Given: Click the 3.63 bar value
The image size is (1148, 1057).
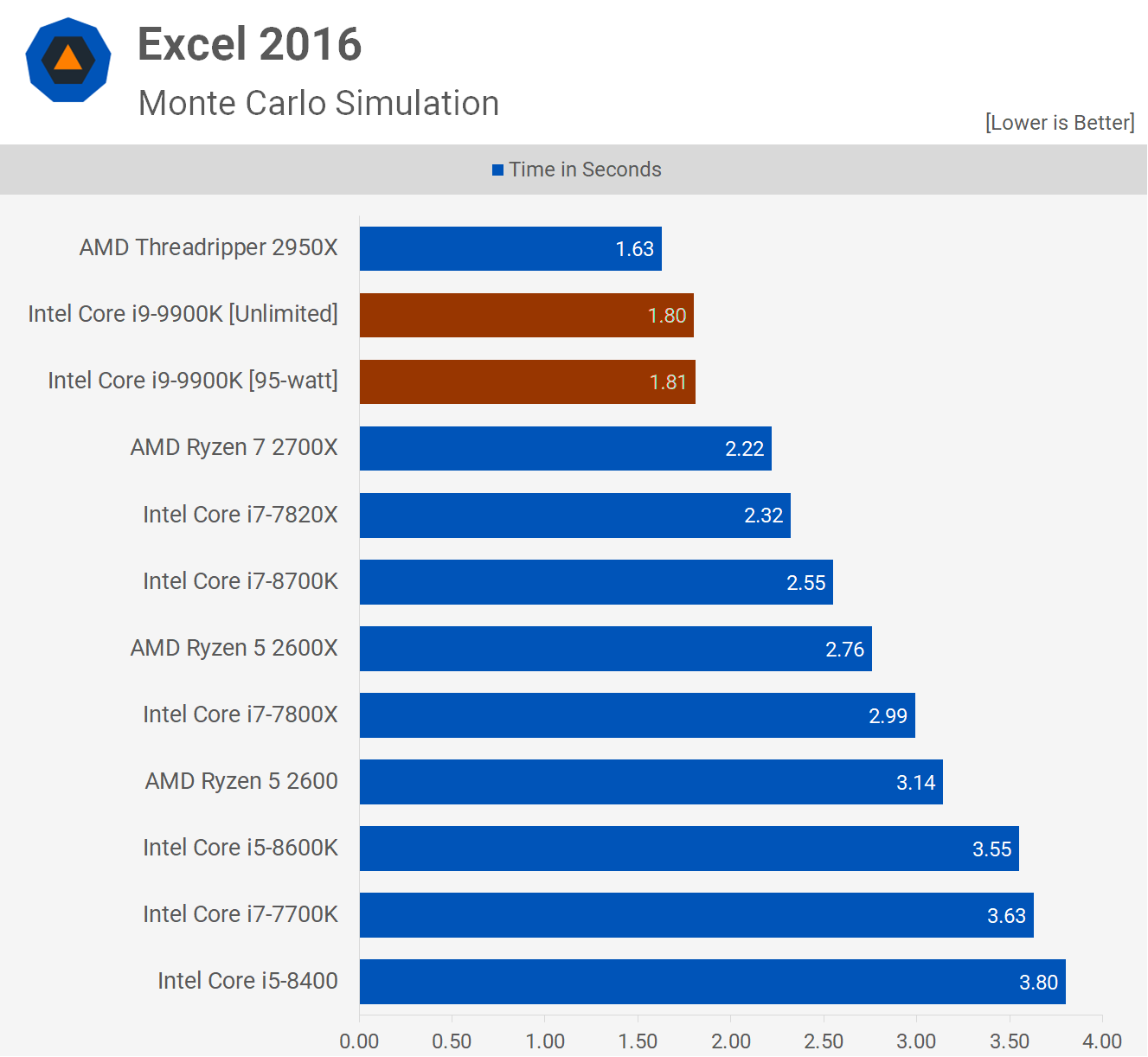Looking at the screenshot, I should pyautogui.click(x=1007, y=916).
